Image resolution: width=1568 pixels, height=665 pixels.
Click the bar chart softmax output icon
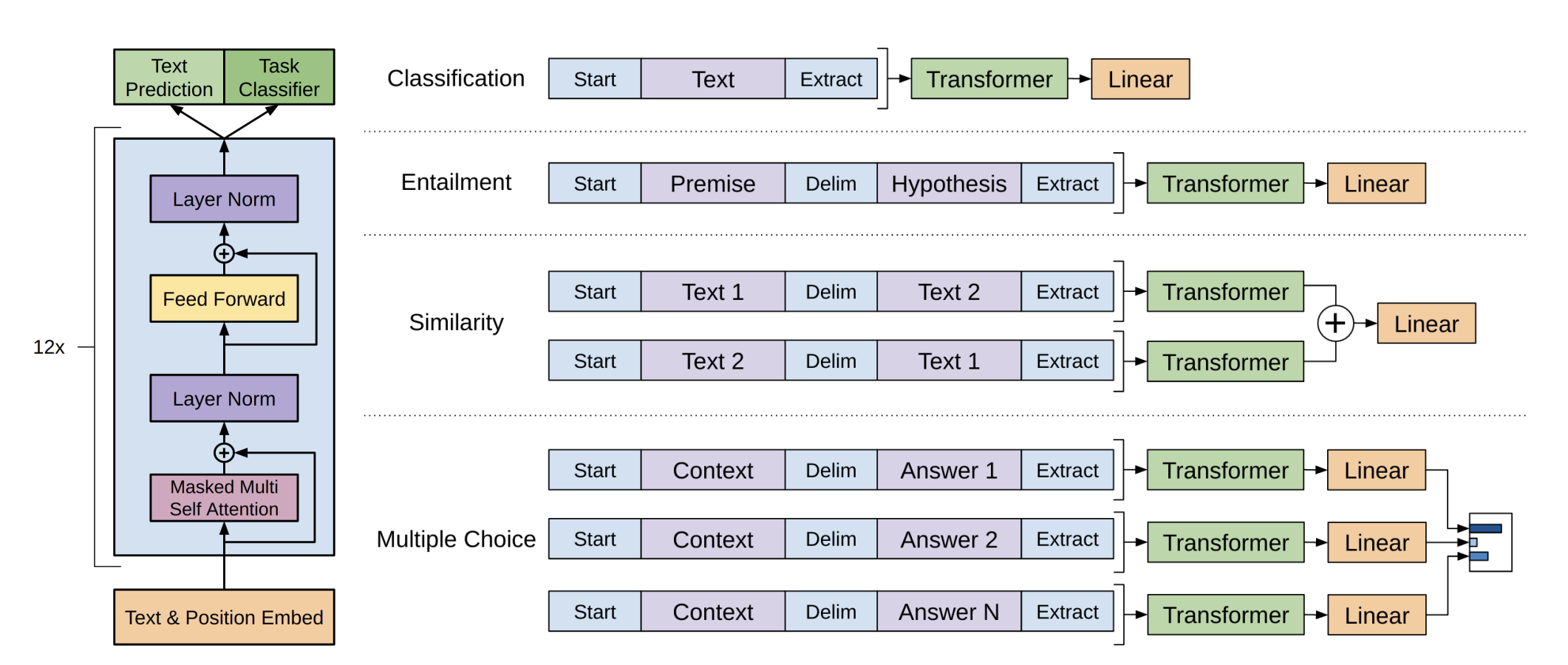point(1490,542)
